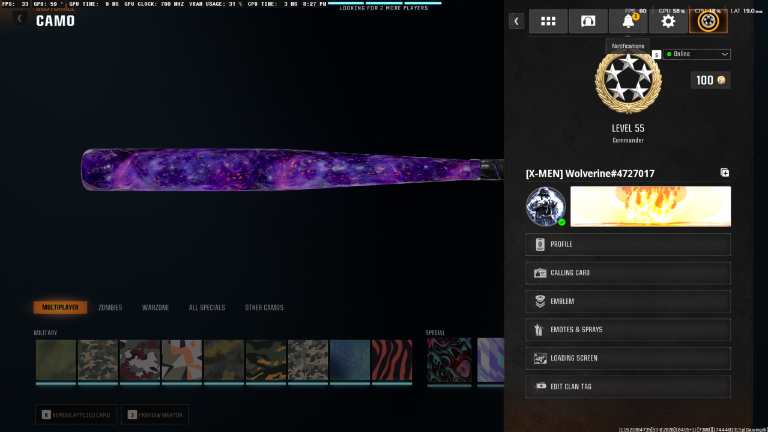Viewport: 768px width, 432px height.
Task: Click Remove Applied Camo button
Action: click(76, 414)
